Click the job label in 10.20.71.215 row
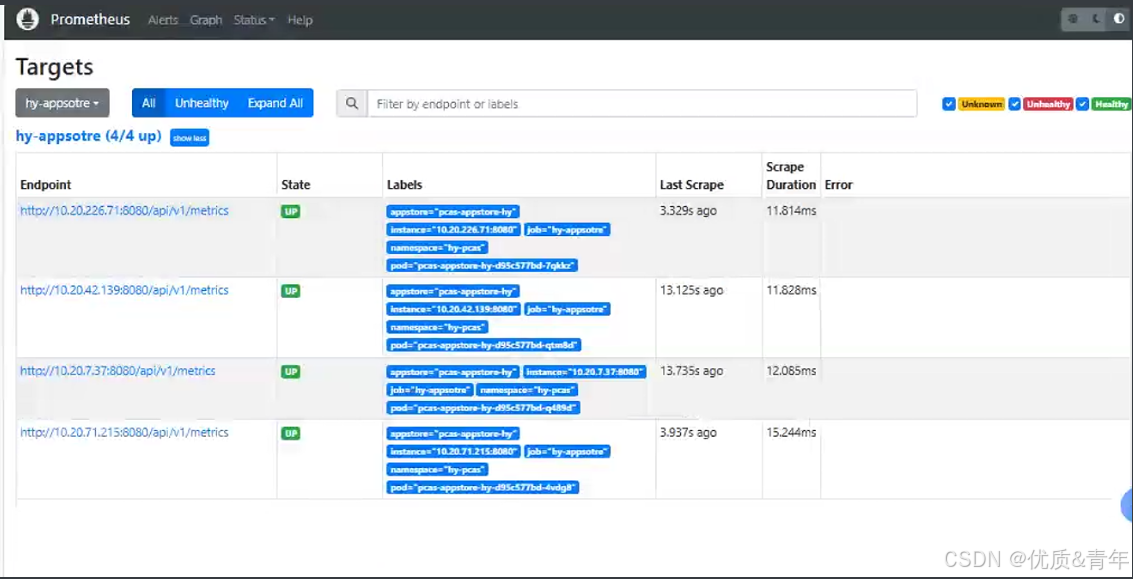Viewport: 1133px width, 579px height. (568, 452)
